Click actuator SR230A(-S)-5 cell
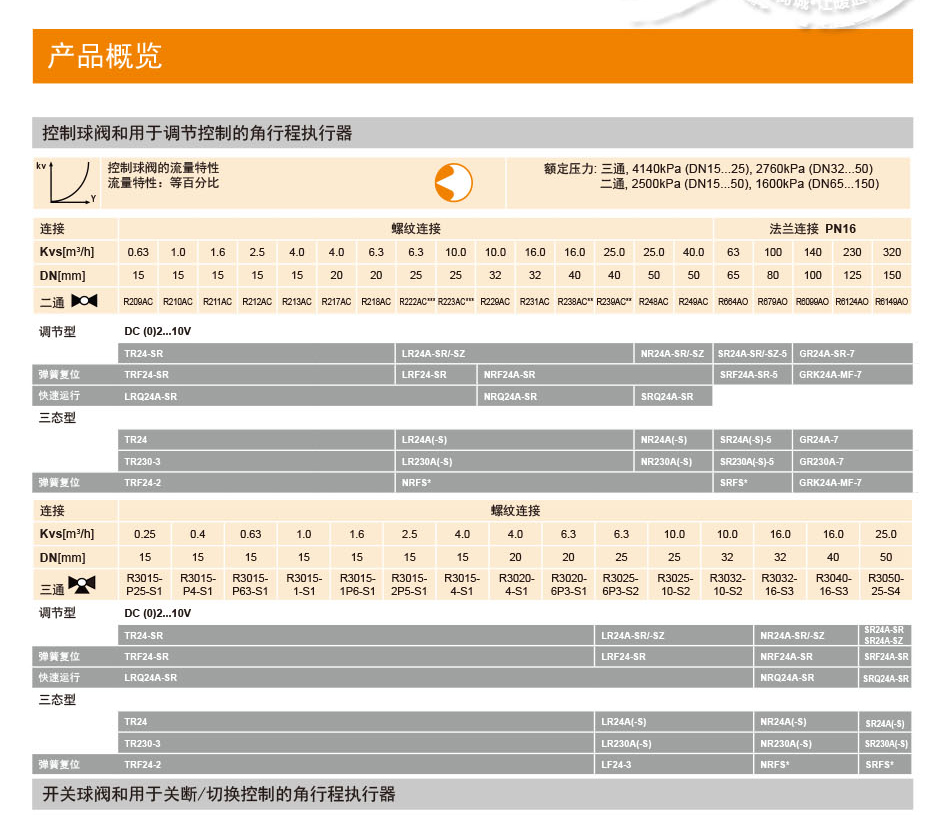This screenshot has height=815, width=940. (752, 462)
